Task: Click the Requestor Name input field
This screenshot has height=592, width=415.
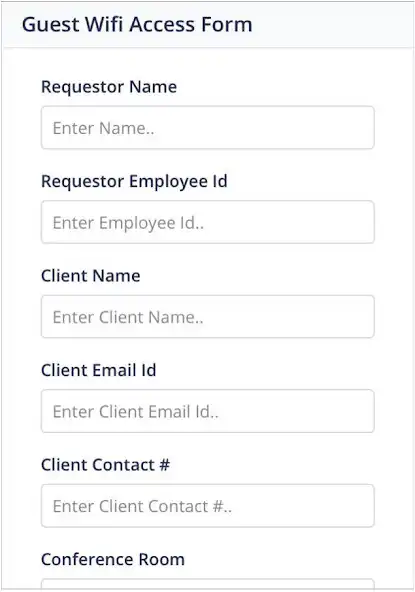Action: 208,128
